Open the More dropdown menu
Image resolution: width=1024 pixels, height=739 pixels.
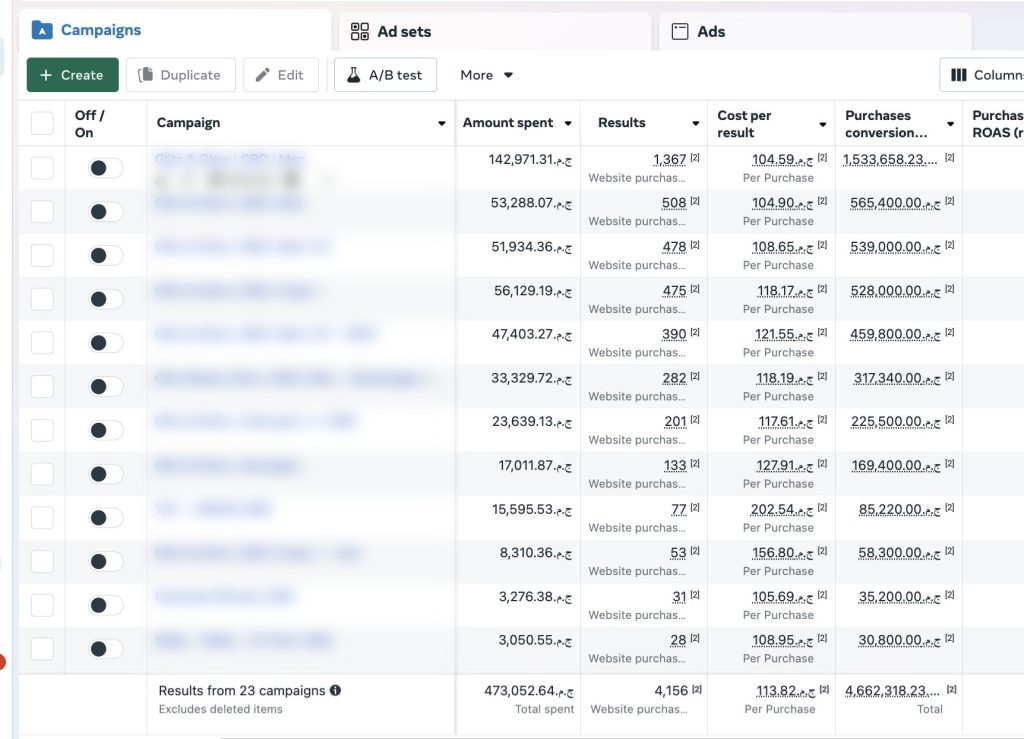pyautogui.click(x=486, y=75)
